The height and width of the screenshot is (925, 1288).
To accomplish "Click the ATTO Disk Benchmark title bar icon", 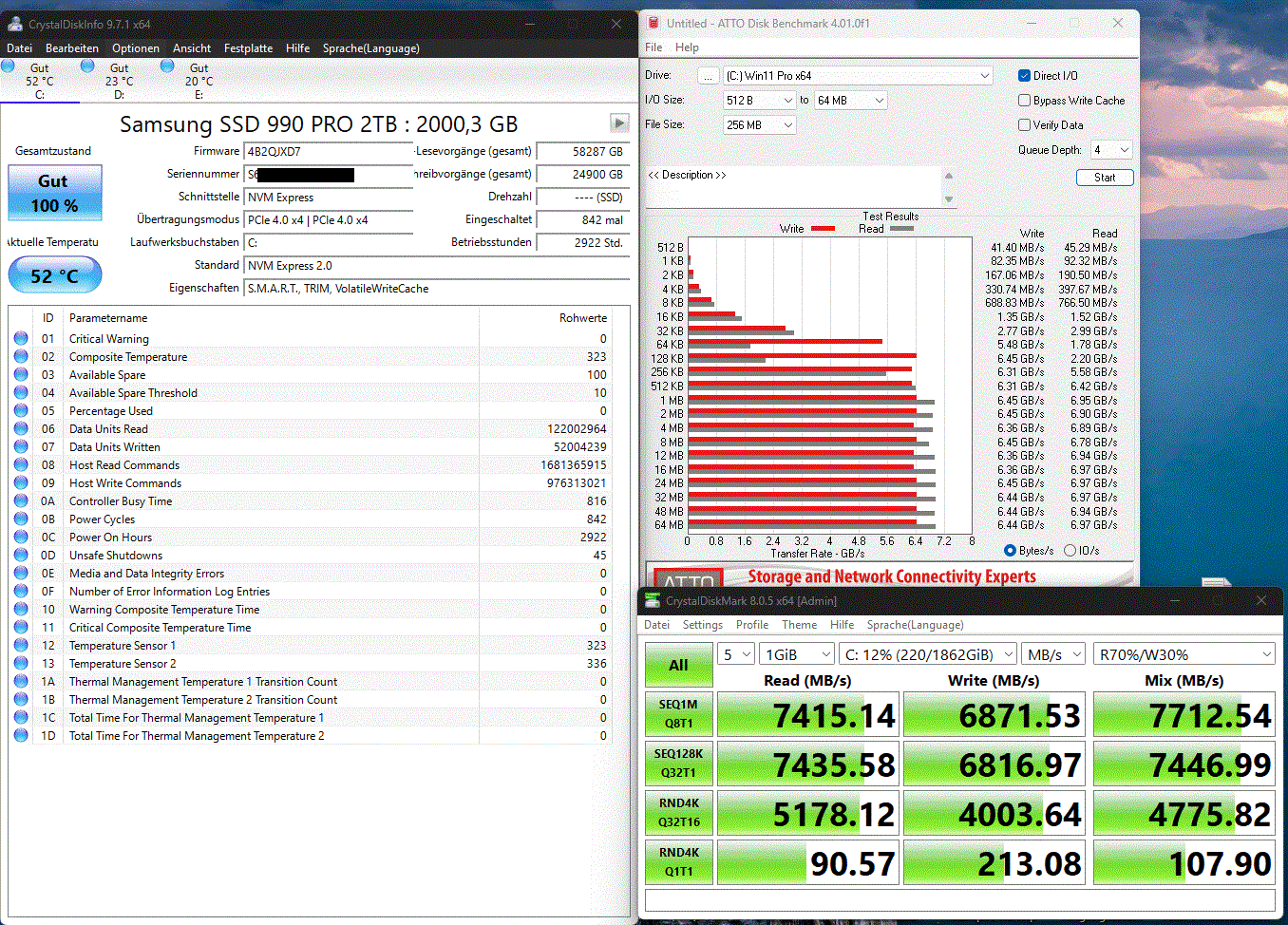I will pyautogui.click(x=653, y=23).
